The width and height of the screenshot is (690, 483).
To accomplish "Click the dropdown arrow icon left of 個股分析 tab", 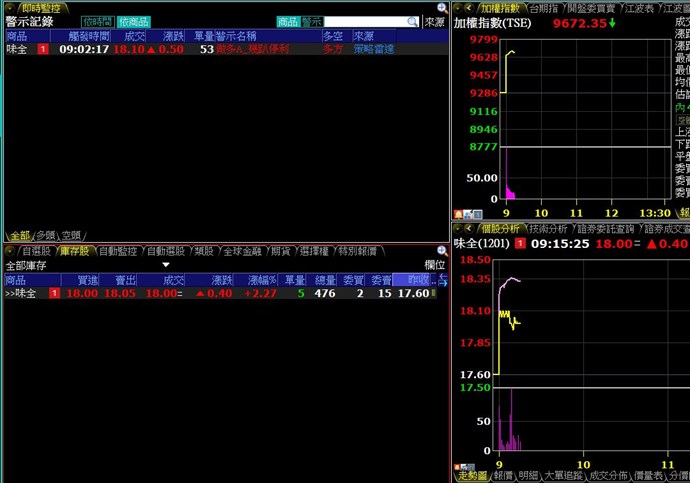I will pos(457,229).
